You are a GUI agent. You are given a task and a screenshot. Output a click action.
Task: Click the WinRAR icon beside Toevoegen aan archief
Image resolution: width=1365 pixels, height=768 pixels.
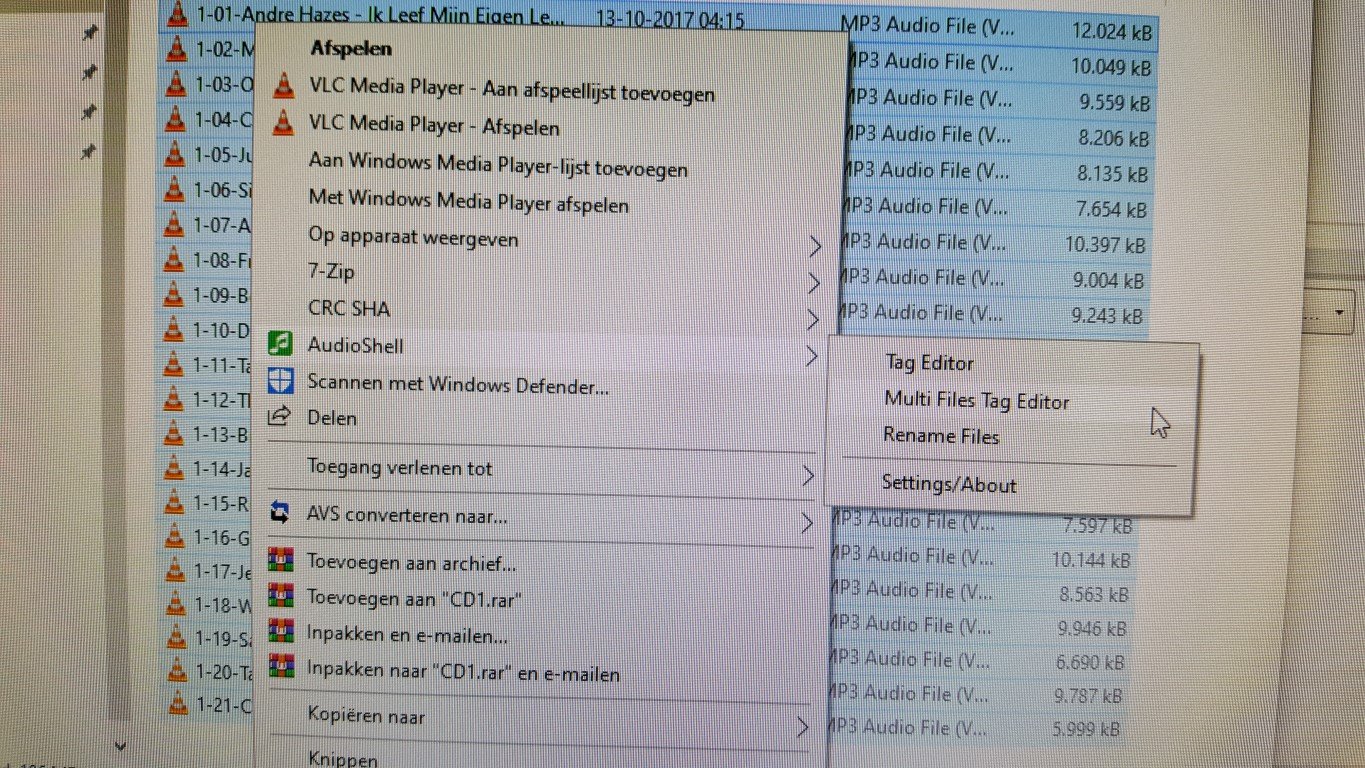282,561
